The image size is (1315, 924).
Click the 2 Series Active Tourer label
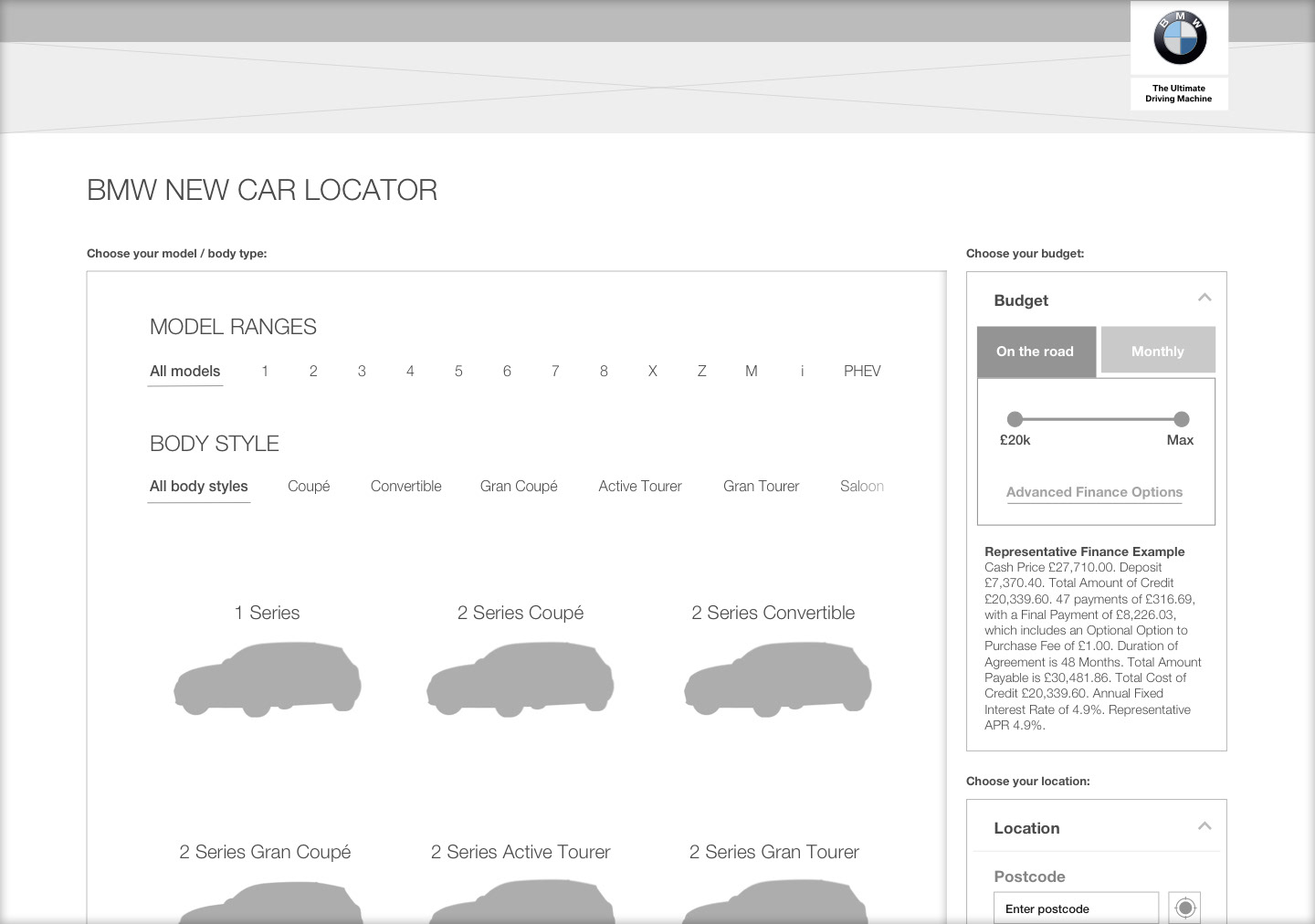click(x=521, y=852)
